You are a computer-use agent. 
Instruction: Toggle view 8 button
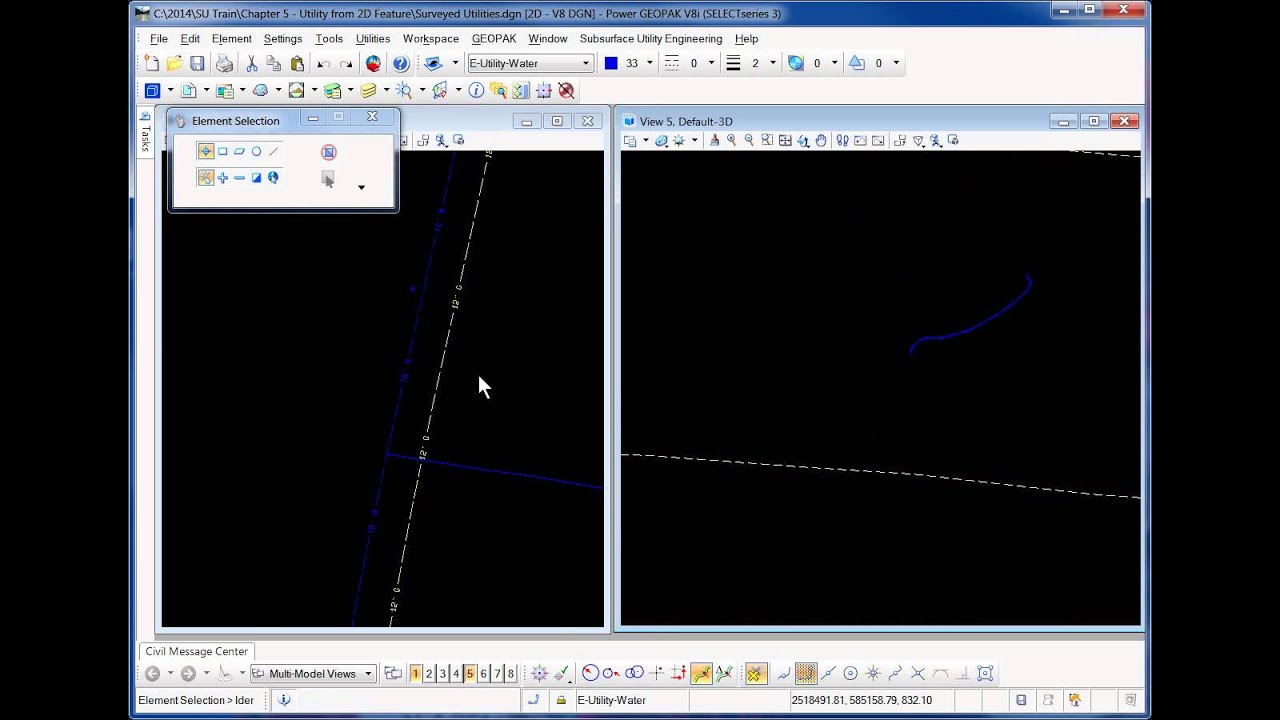tap(510, 674)
